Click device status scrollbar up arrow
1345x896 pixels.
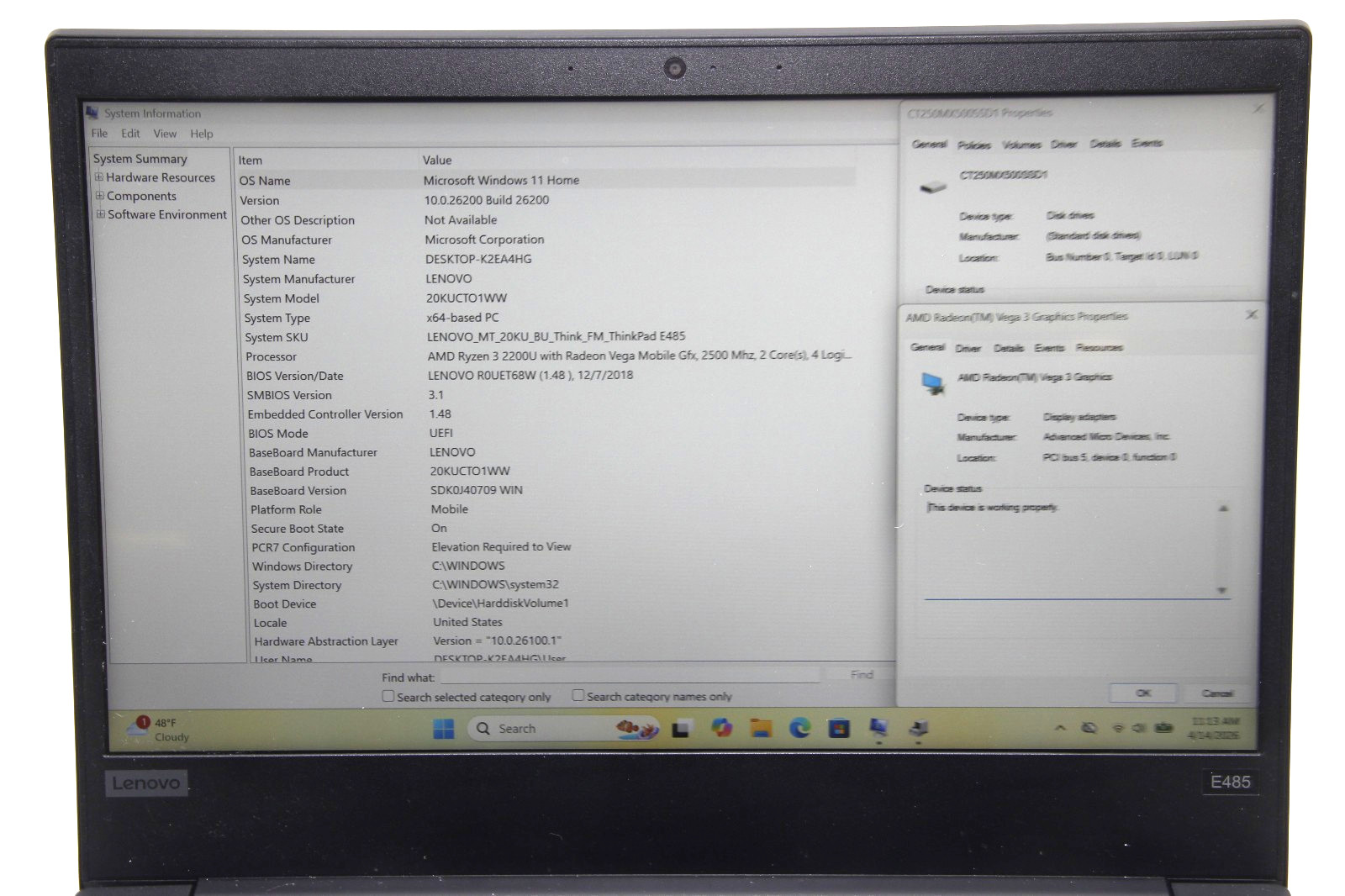pos(1223,509)
